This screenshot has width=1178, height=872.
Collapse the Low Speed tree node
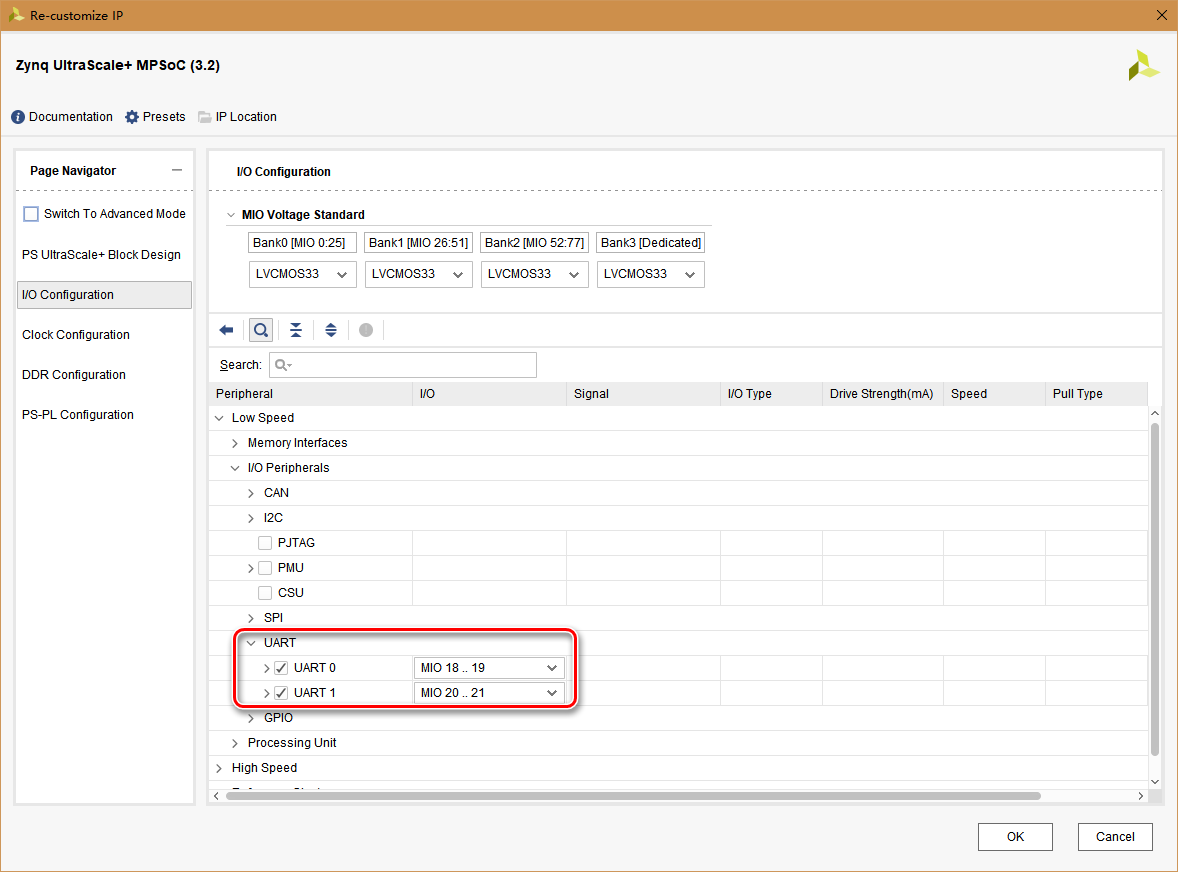coord(219,418)
